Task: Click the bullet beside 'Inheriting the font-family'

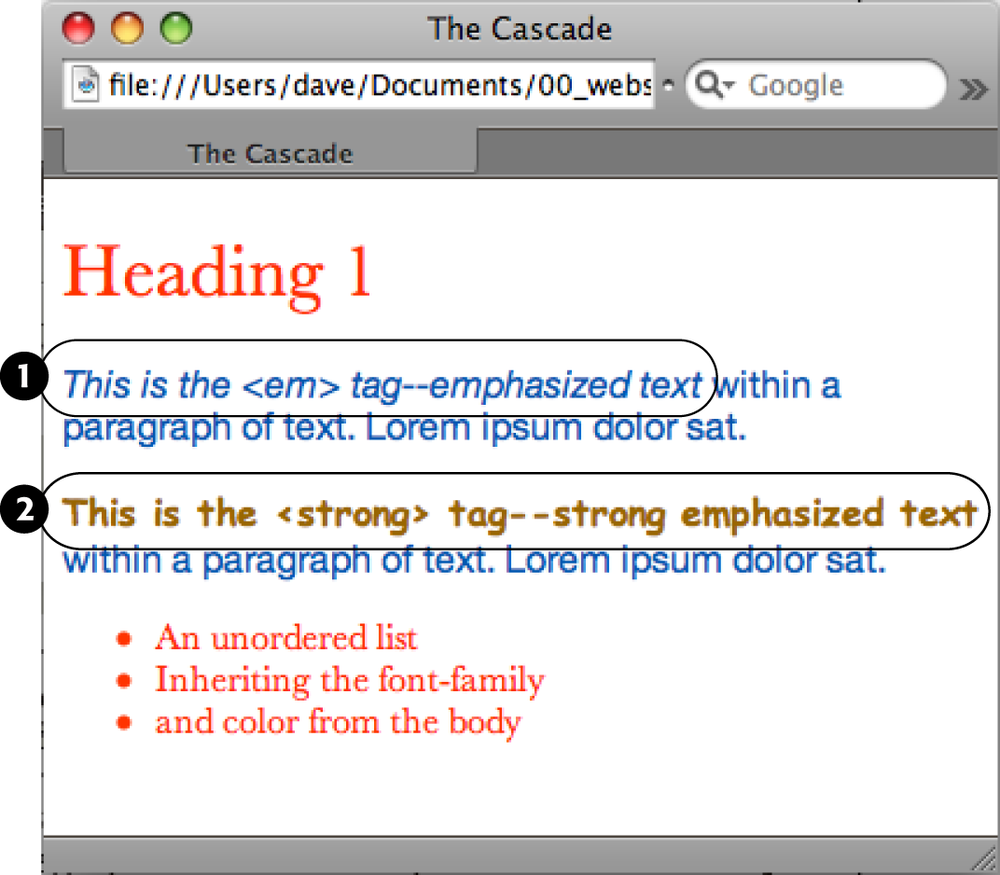Action: (x=124, y=679)
